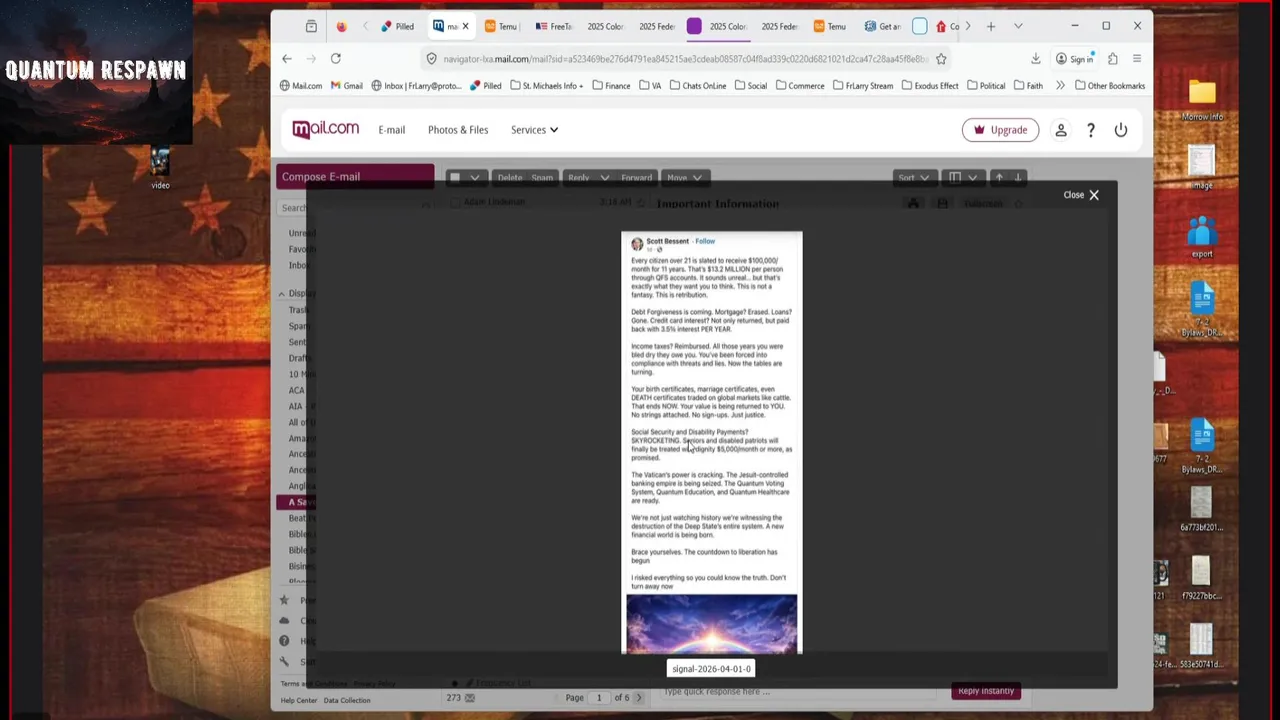
Task: Go to next page arrow in mail list
Action: click(639, 698)
